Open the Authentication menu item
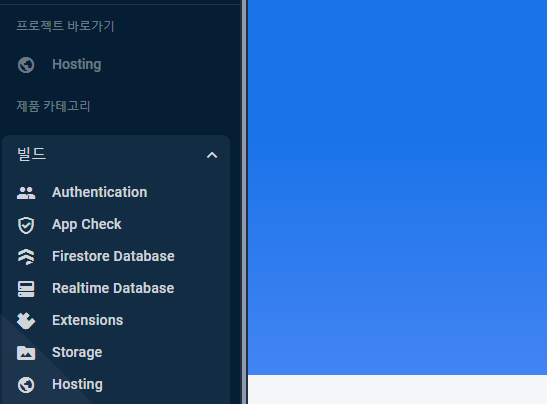The height and width of the screenshot is (404, 547). (99, 192)
